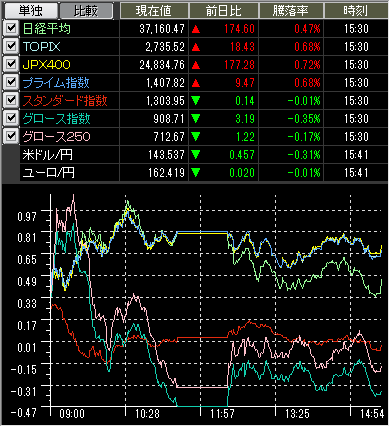Sort by the 騰落率 column header
This screenshot has width=390, height=427.
tap(291, 11)
